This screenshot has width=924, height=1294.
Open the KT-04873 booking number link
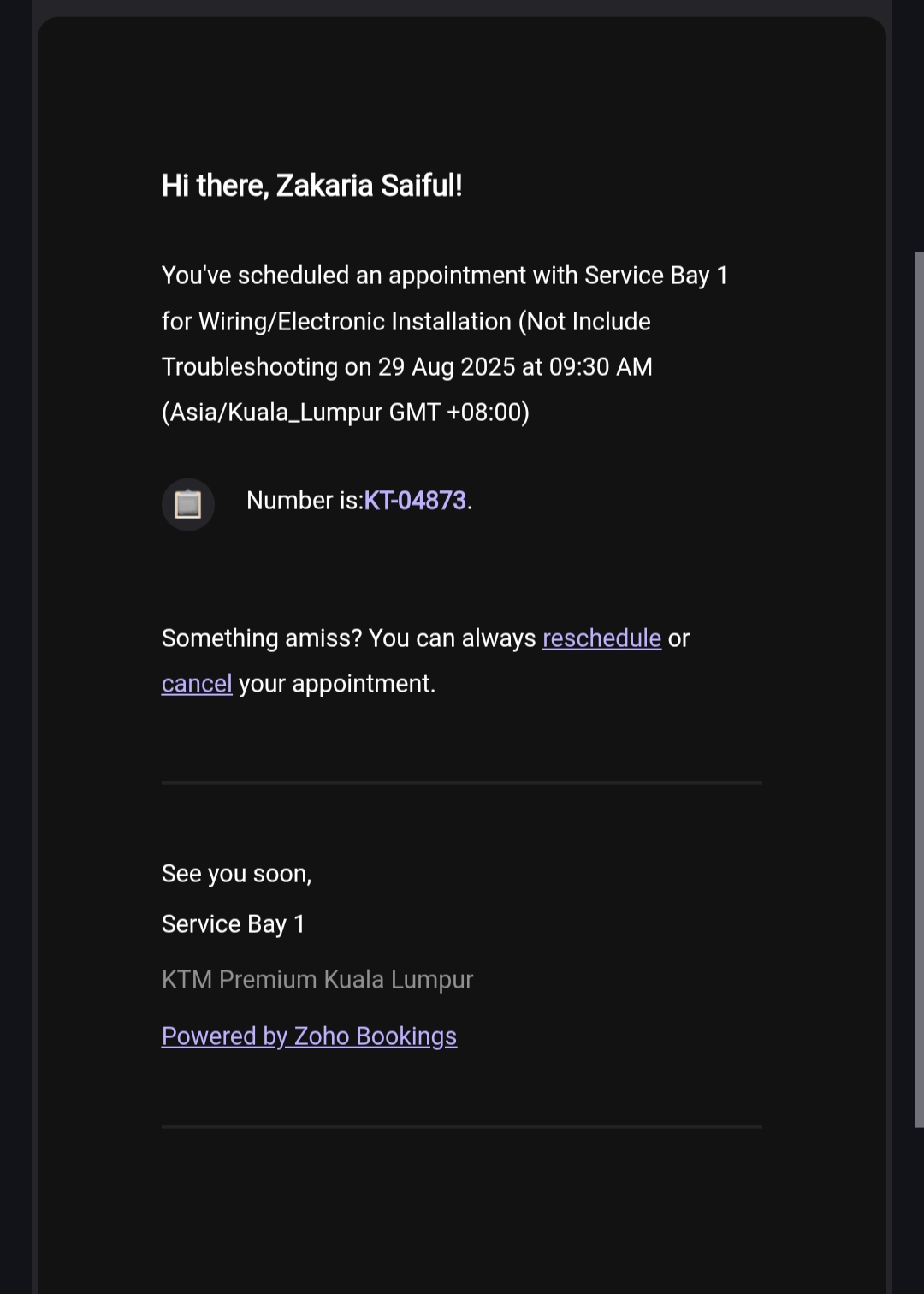click(415, 501)
